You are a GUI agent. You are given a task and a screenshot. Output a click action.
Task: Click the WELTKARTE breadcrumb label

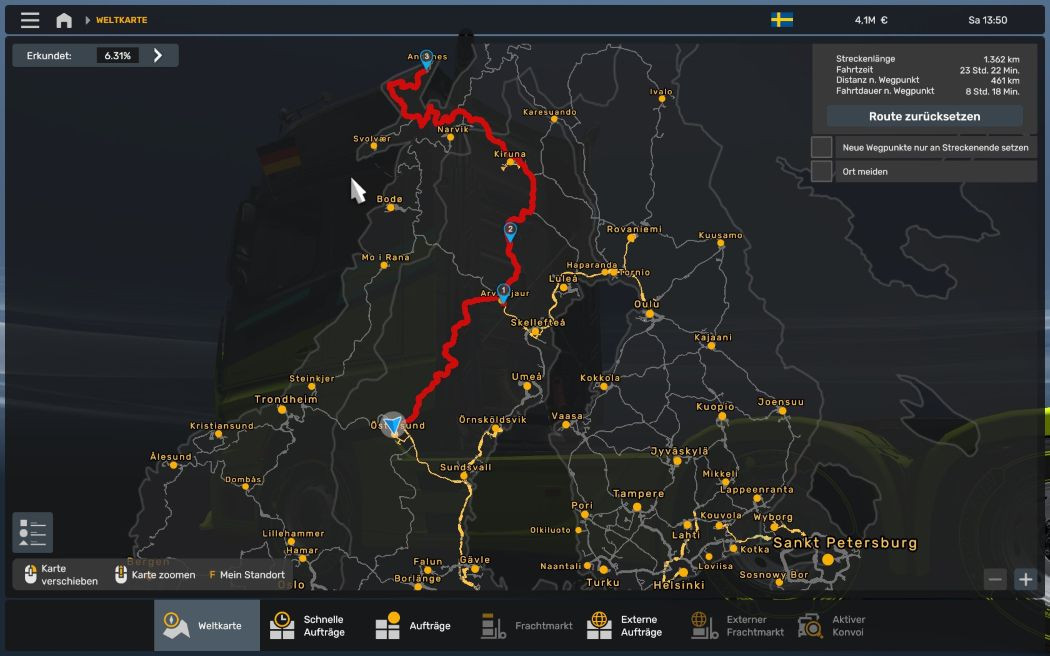pyautogui.click(x=121, y=20)
